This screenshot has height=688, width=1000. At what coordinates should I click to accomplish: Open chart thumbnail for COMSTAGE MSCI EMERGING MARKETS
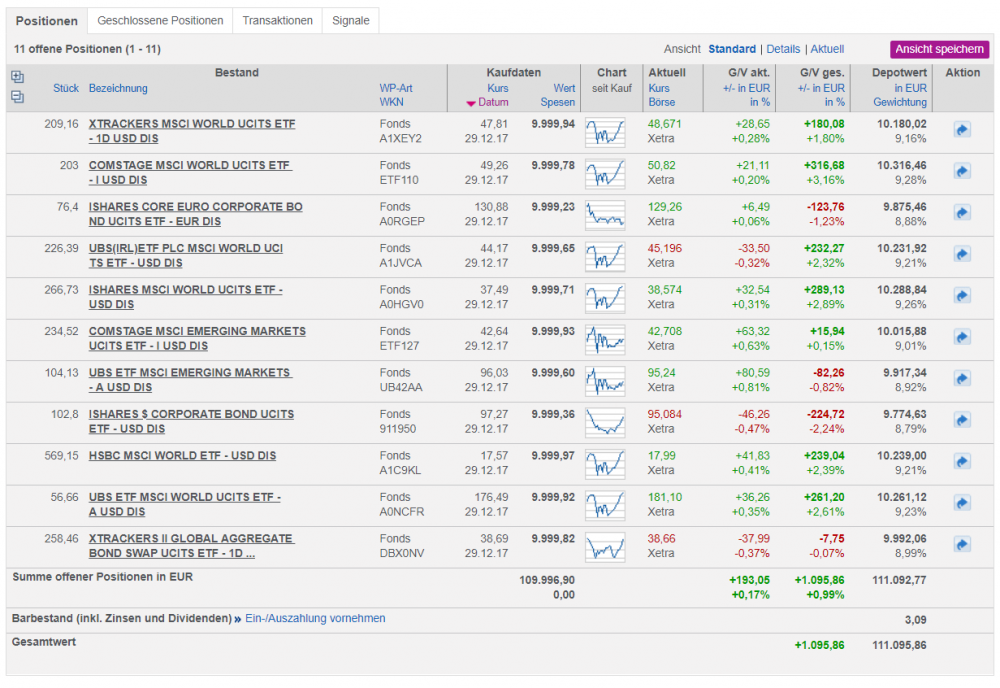605,338
